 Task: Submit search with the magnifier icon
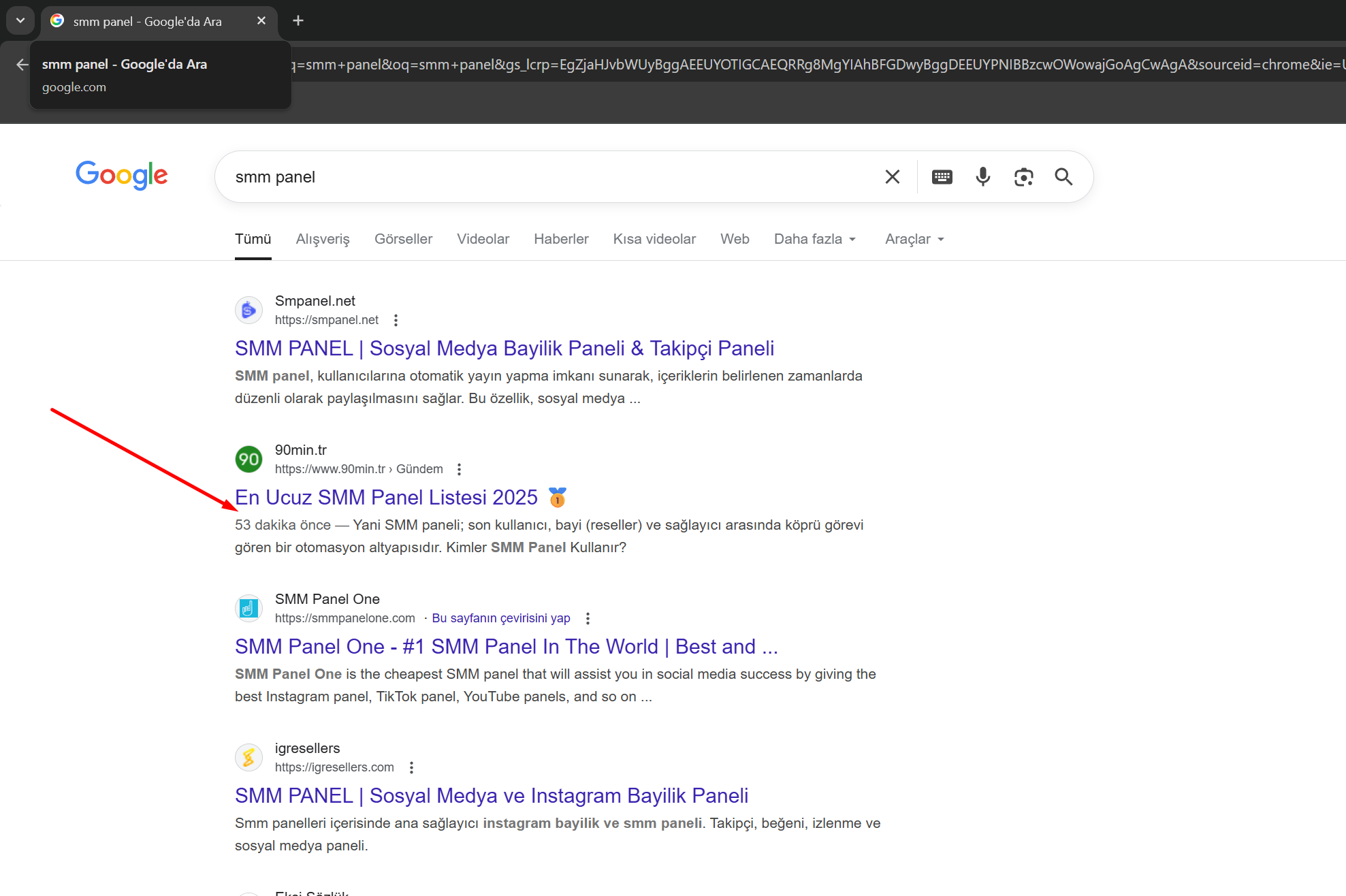tap(1063, 177)
